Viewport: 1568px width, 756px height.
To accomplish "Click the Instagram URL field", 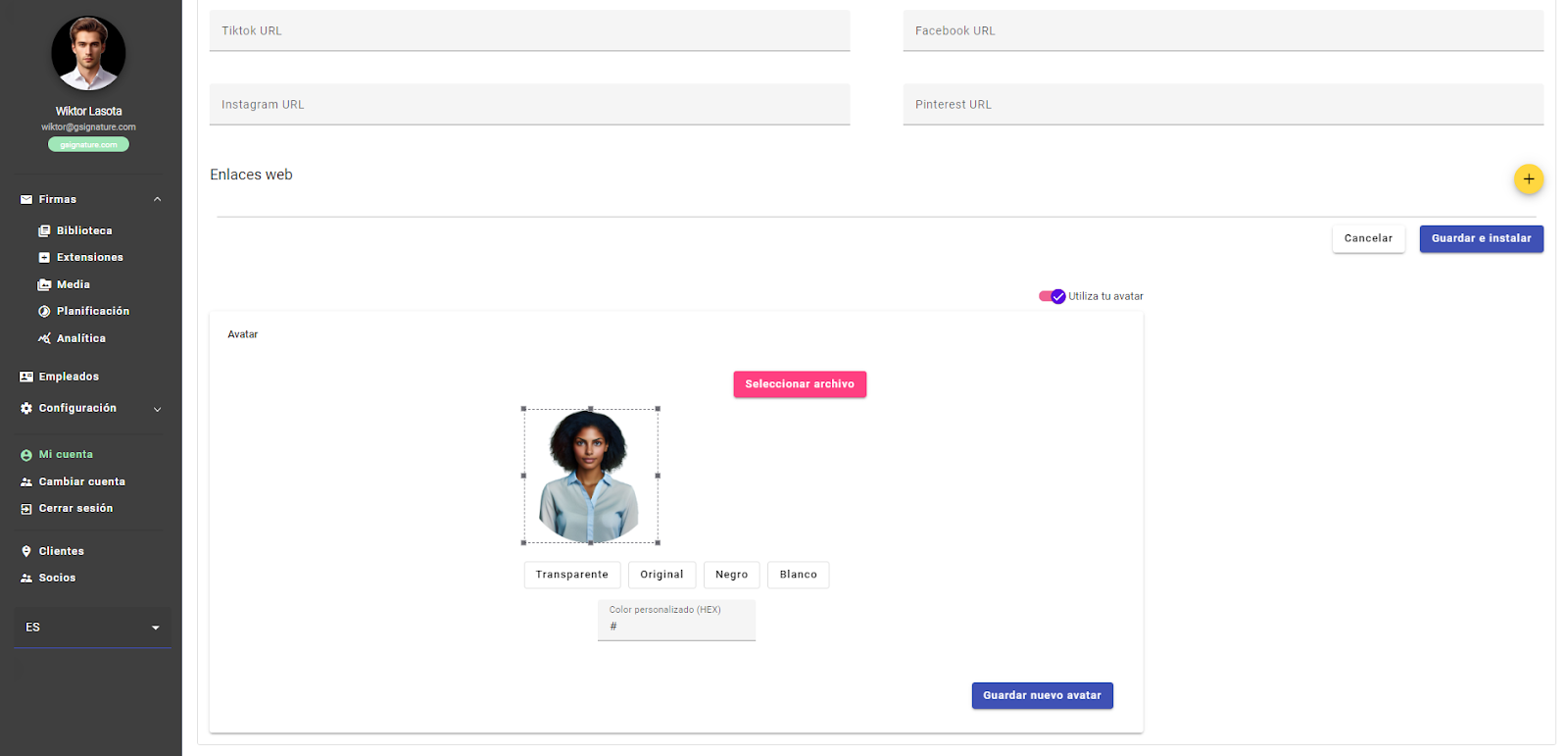I will pos(529,104).
